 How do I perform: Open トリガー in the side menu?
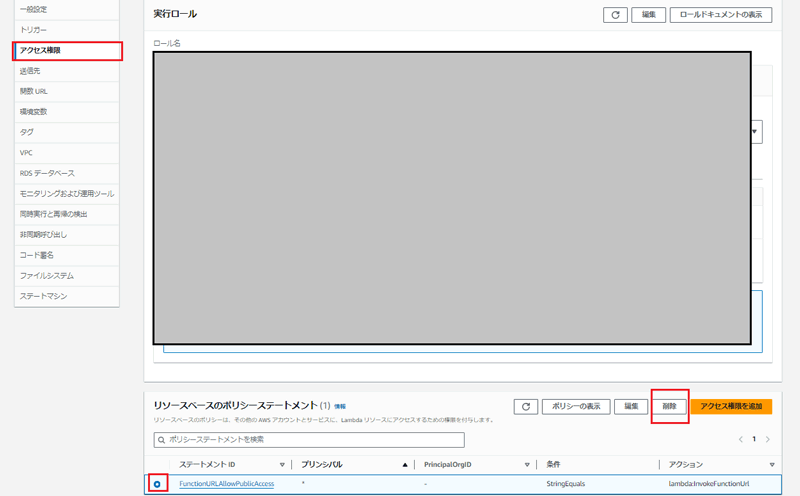(67, 30)
